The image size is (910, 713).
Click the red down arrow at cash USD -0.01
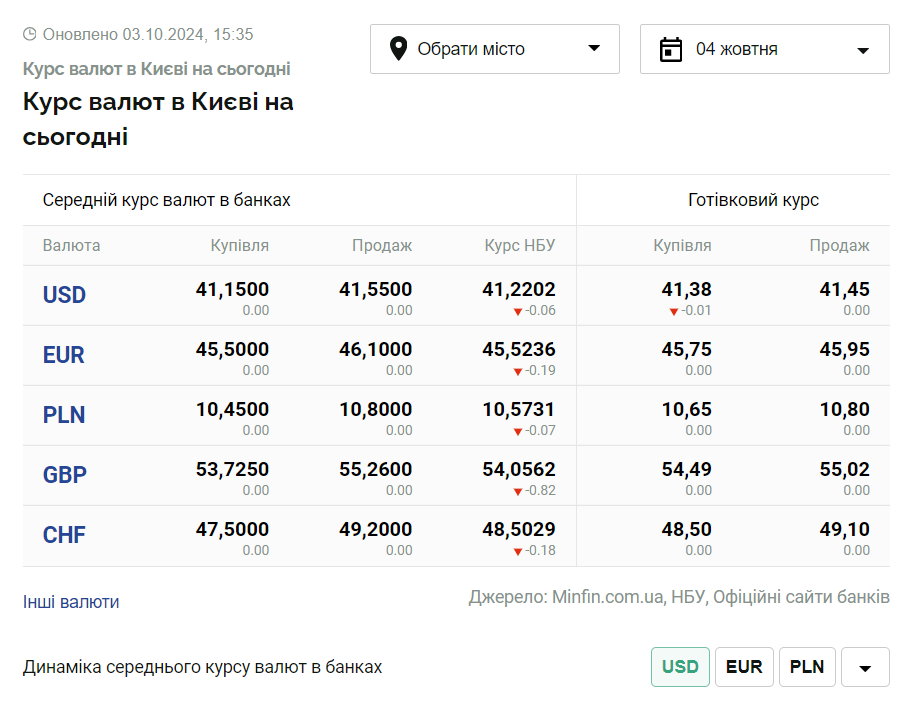pos(674,312)
